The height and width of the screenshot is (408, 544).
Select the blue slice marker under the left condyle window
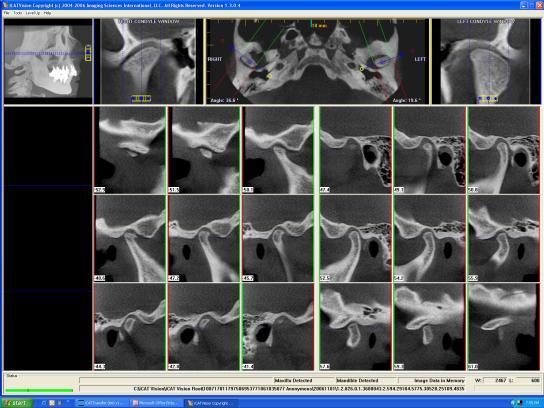pos(488,99)
